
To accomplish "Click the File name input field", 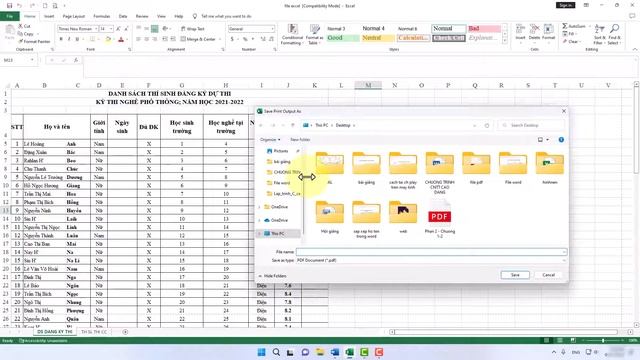I will point(431,252).
